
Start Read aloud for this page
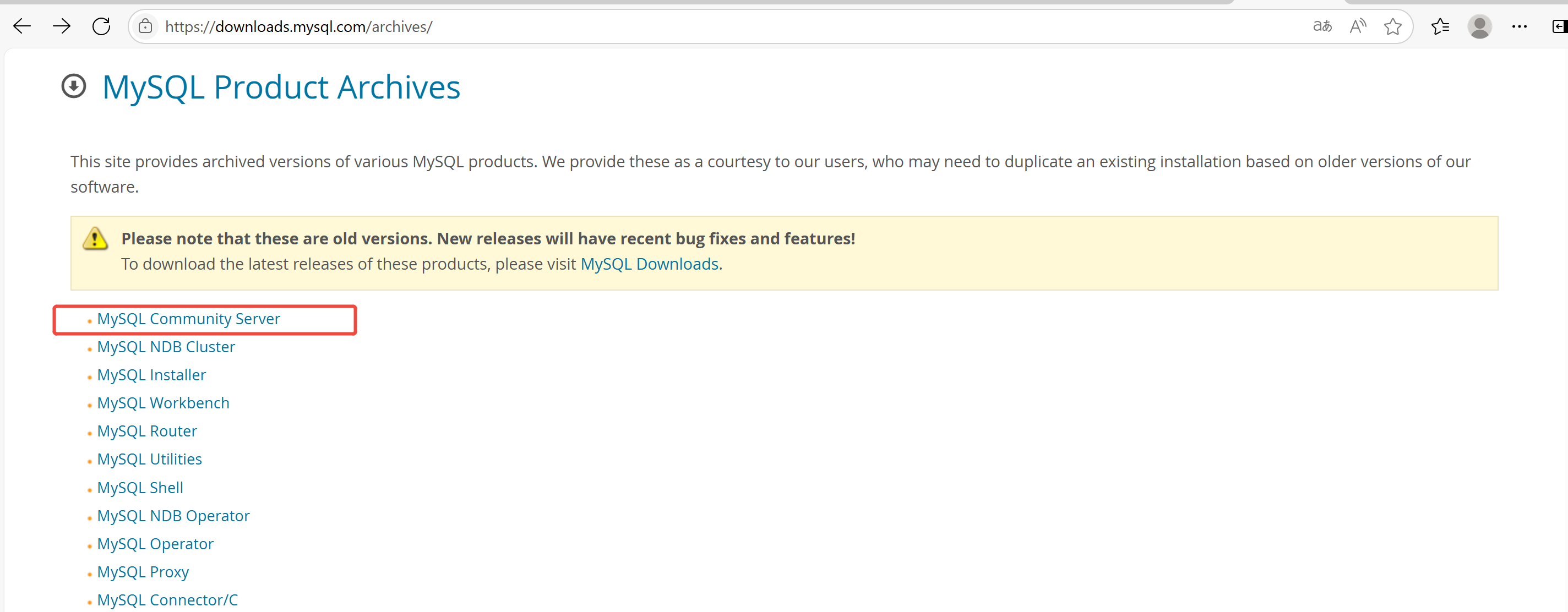tap(1358, 26)
